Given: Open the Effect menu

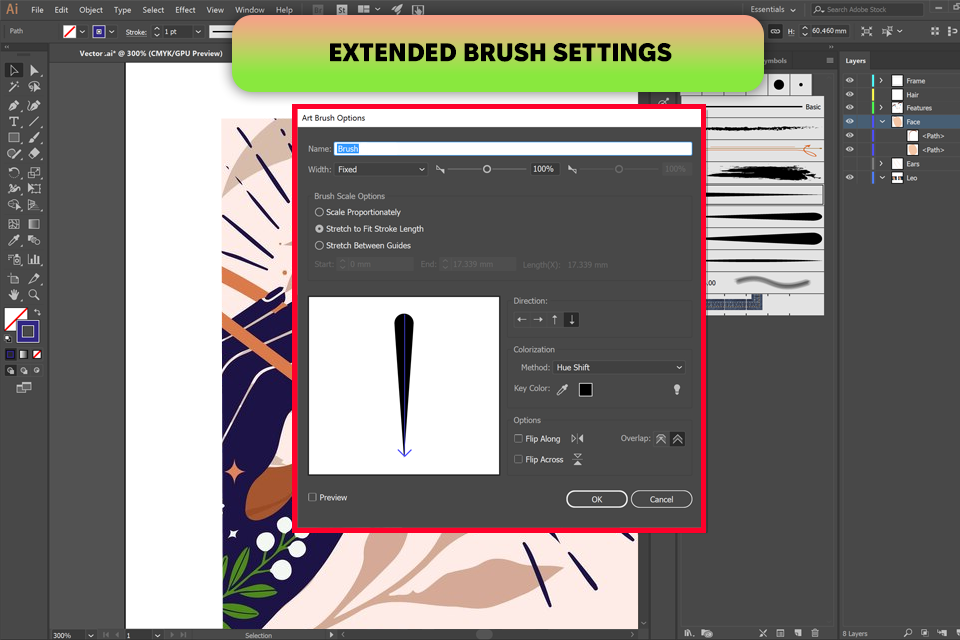Looking at the screenshot, I should pos(185,10).
